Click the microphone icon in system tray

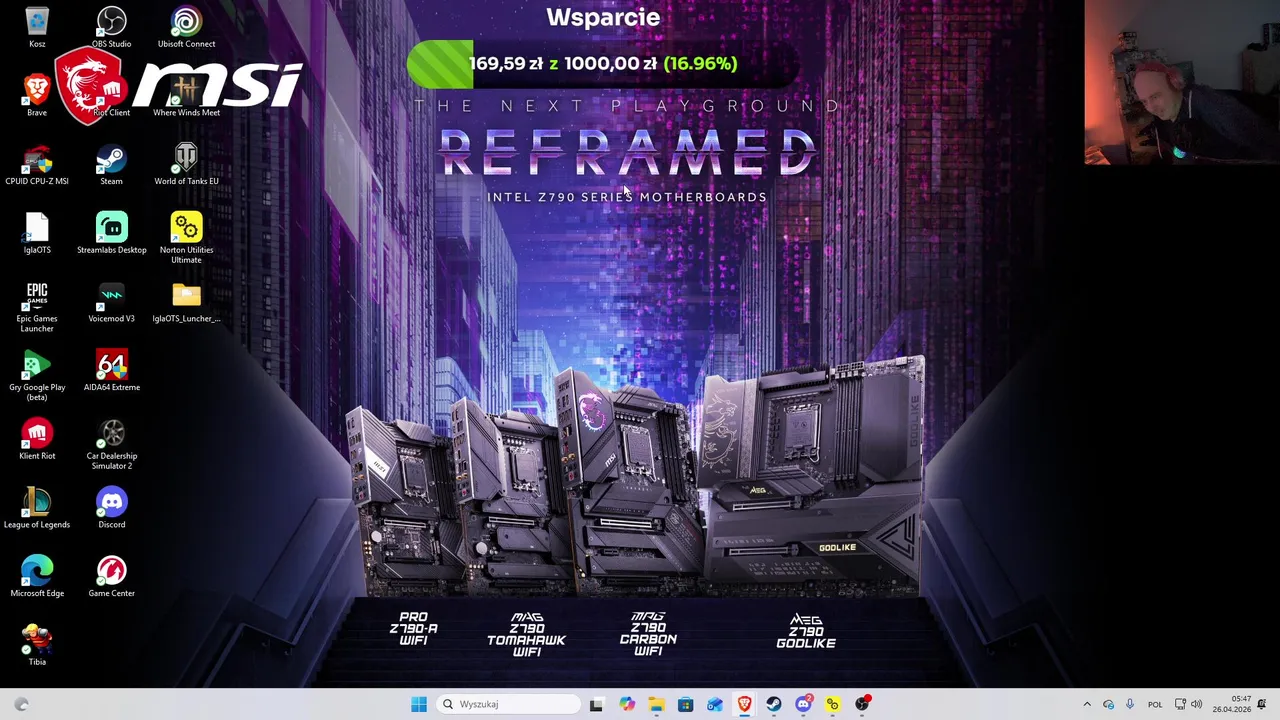click(x=1130, y=704)
